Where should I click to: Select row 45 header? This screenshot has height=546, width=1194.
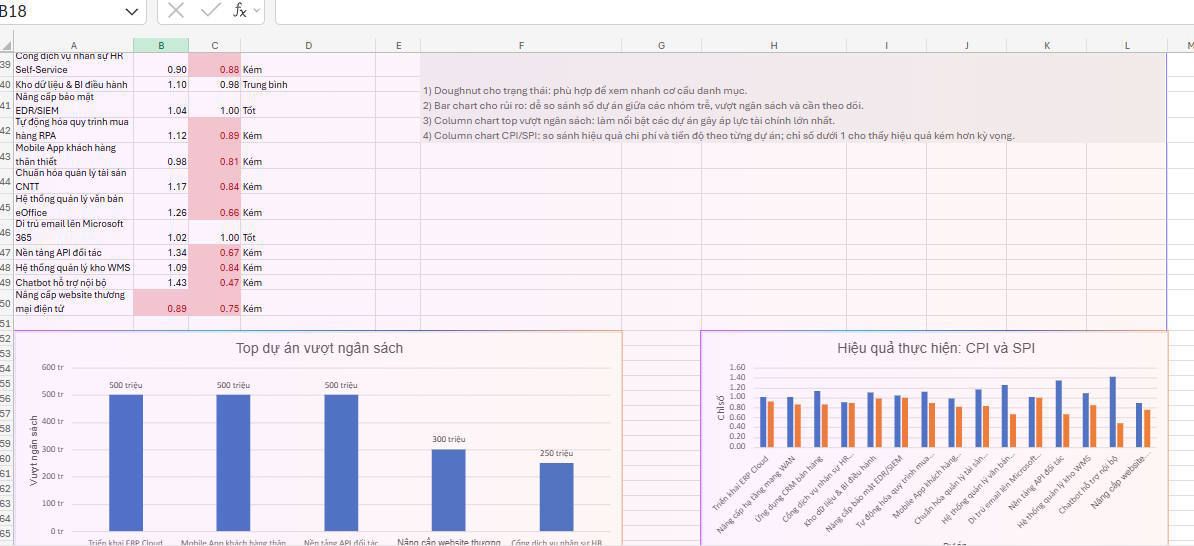click(x=7, y=206)
